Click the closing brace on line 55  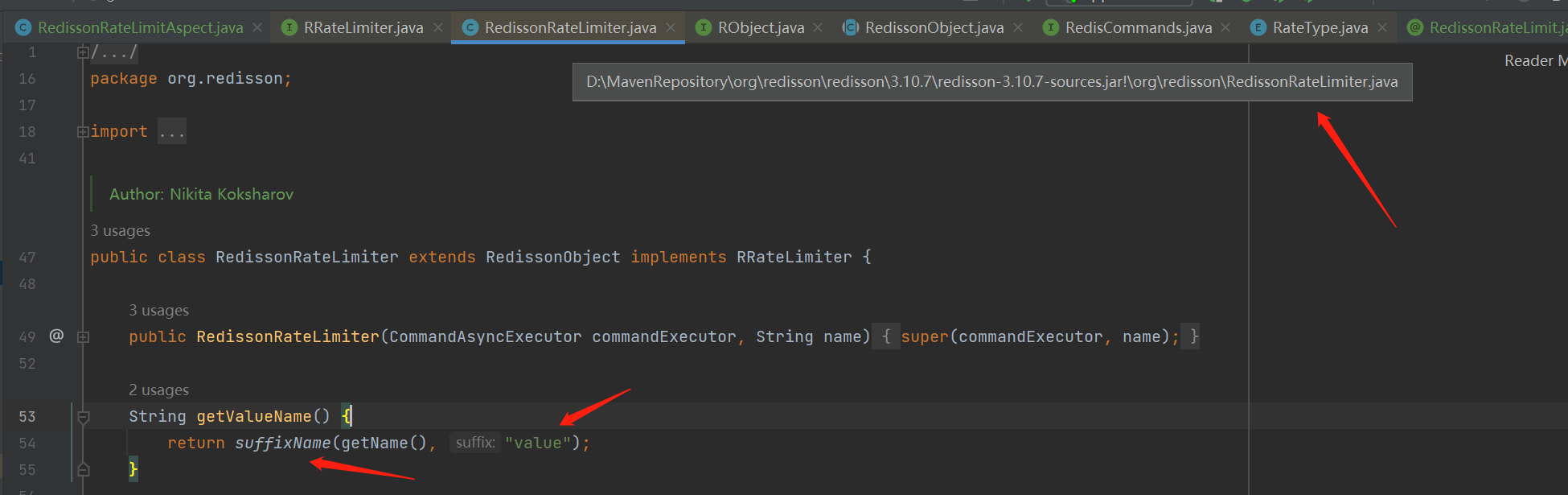point(133,469)
